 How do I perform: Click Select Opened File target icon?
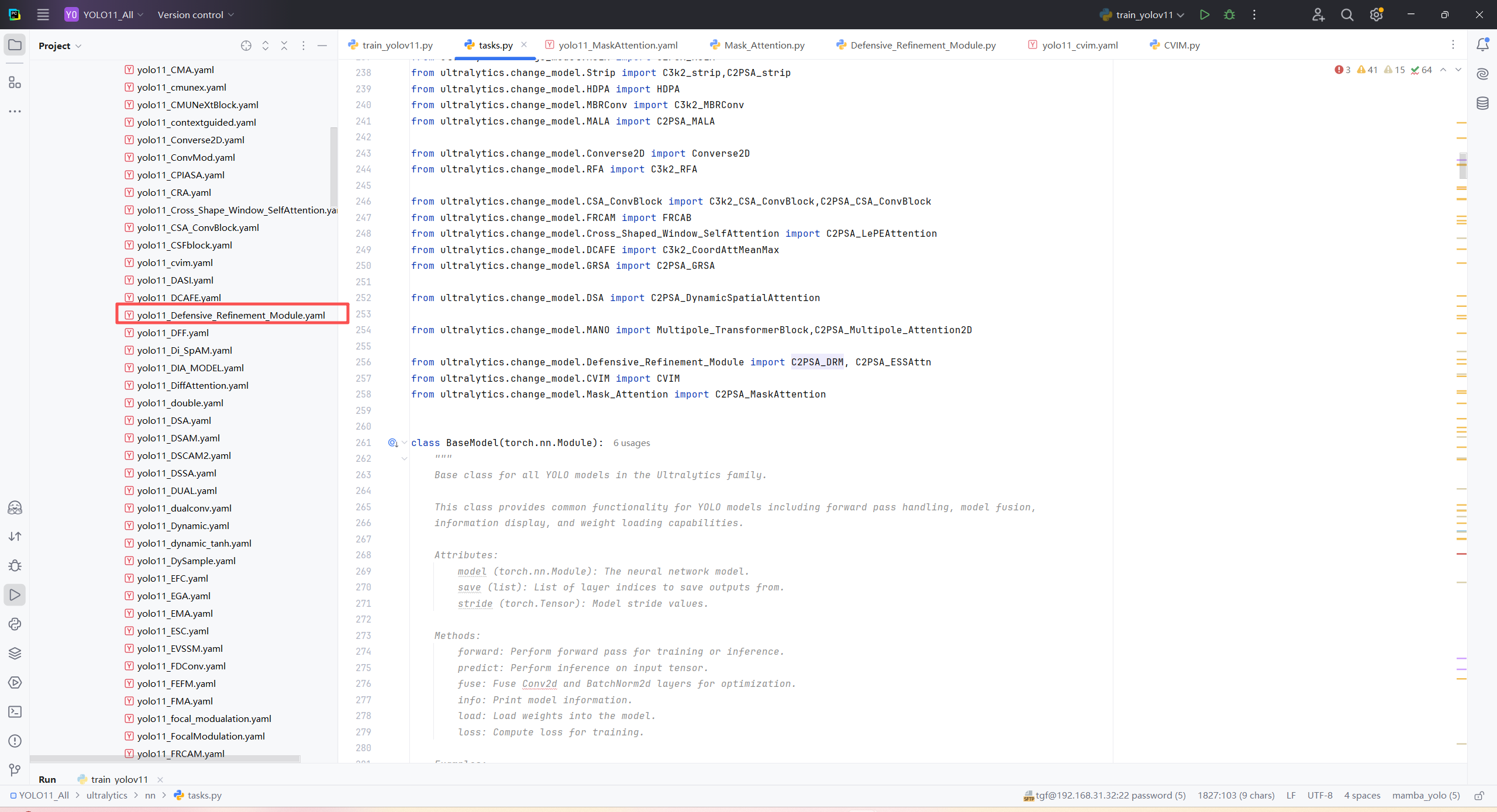click(x=246, y=46)
